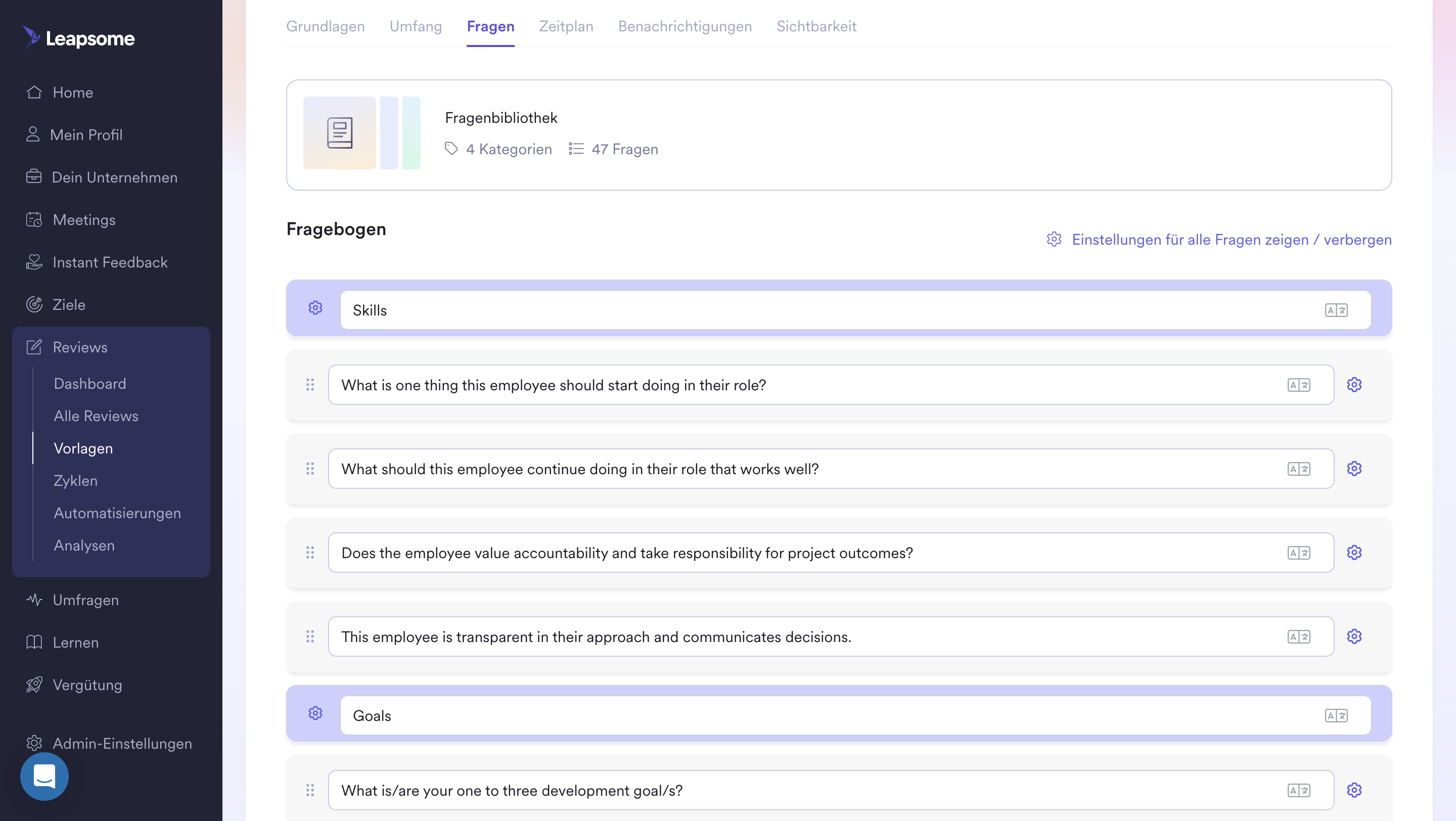Image resolution: width=1456 pixels, height=821 pixels.
Task: Open settings gear for transparency question
Action: coord(1354,636)
